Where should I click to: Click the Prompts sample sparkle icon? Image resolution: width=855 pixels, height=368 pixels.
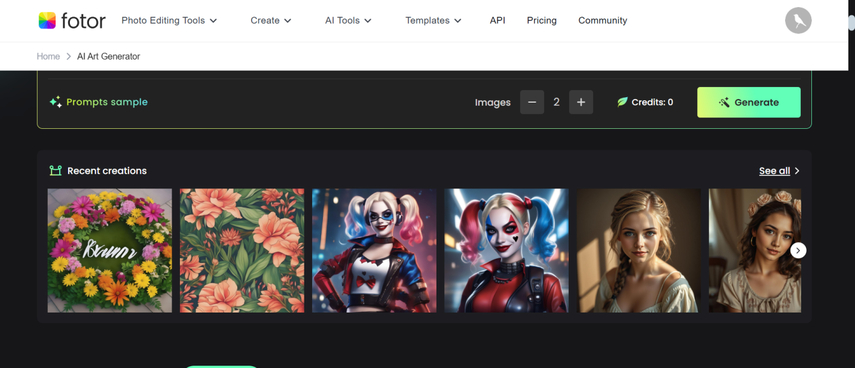(x=56, y=102)
